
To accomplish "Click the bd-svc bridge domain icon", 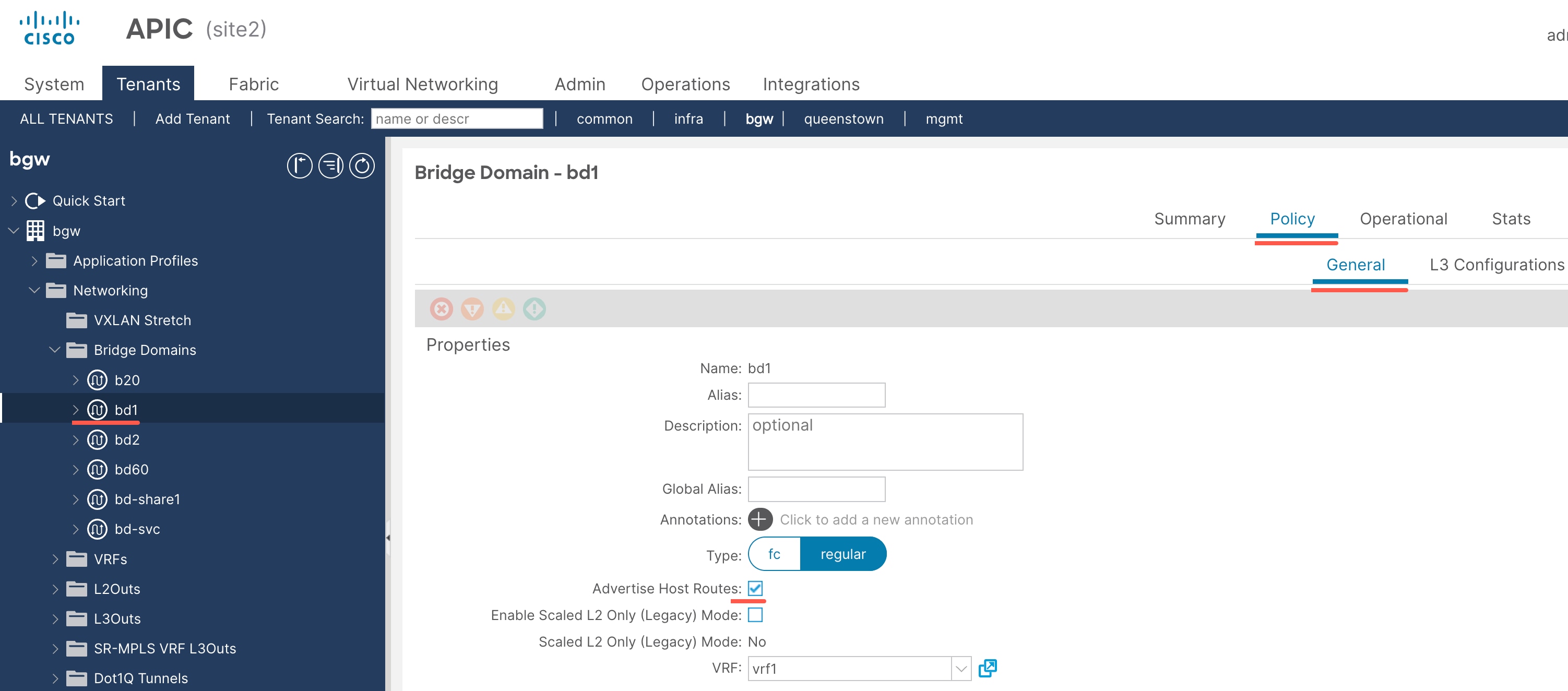I will tap(98, 529).
